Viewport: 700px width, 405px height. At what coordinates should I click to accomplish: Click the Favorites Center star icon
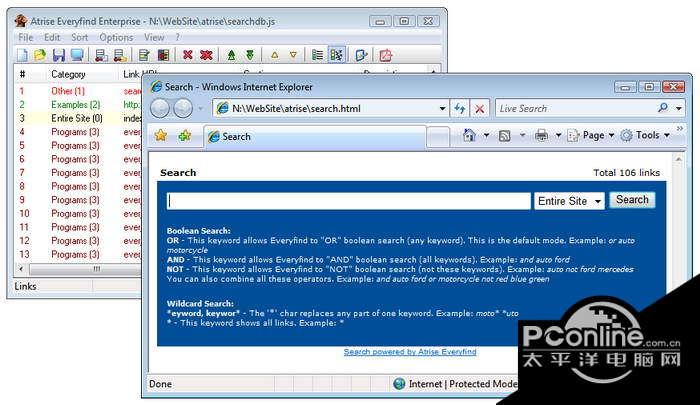coord(161,135)
